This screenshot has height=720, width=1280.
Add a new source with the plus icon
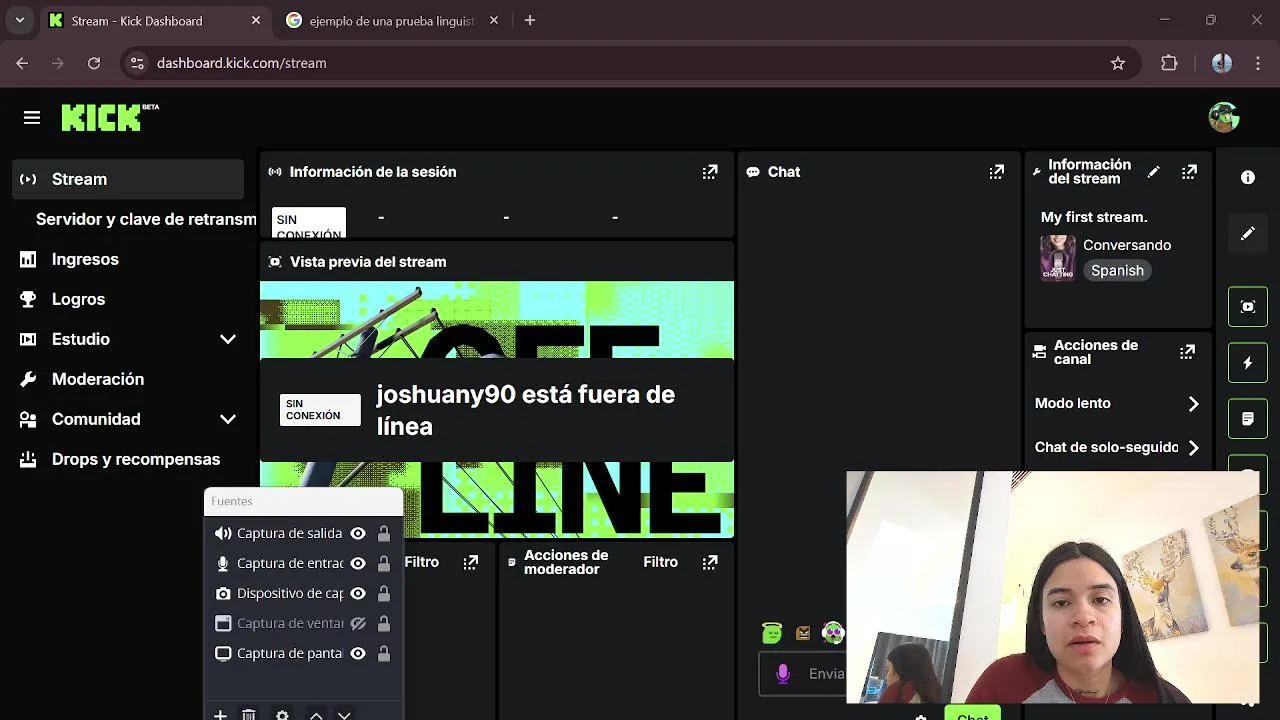click(220, 715)
